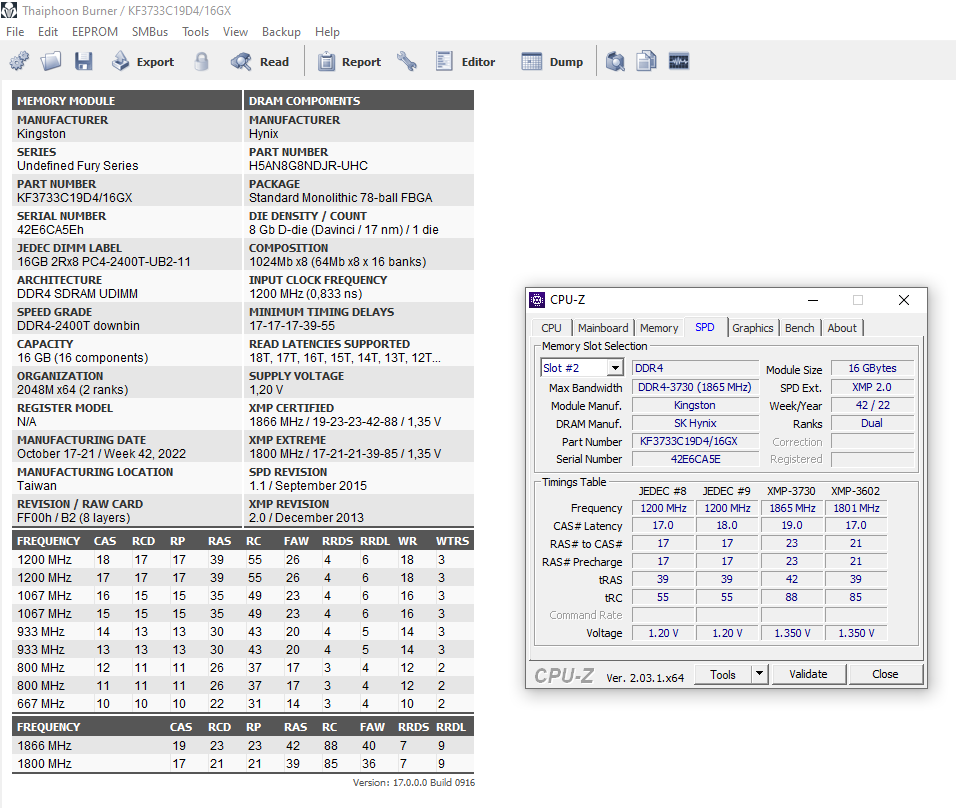Switch to the CPU tab in CPU-Z

click(551, 328)
